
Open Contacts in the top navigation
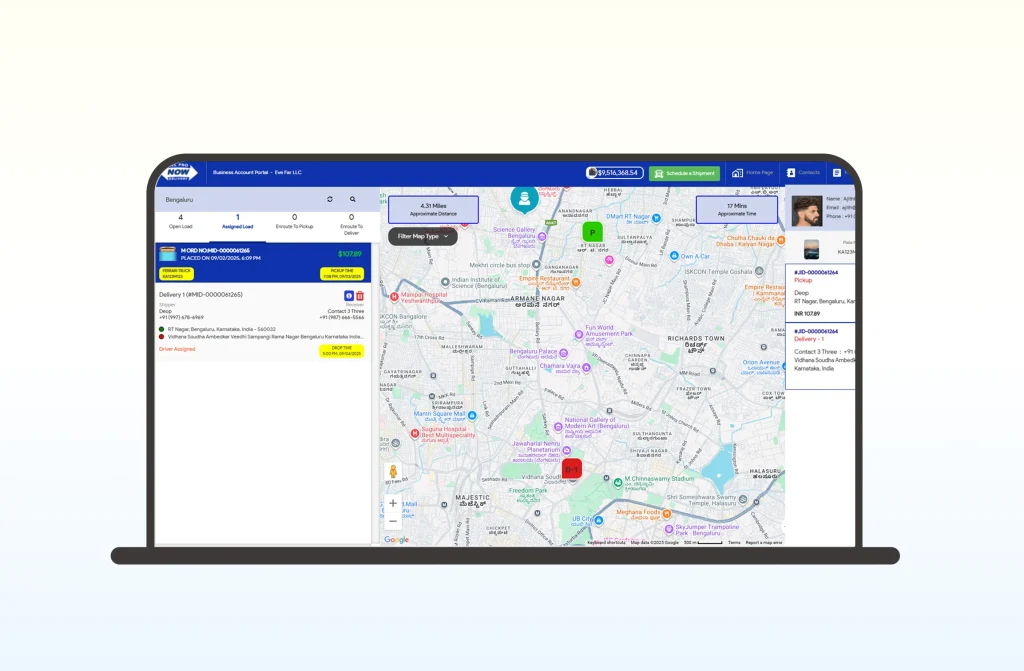point(803,173)
